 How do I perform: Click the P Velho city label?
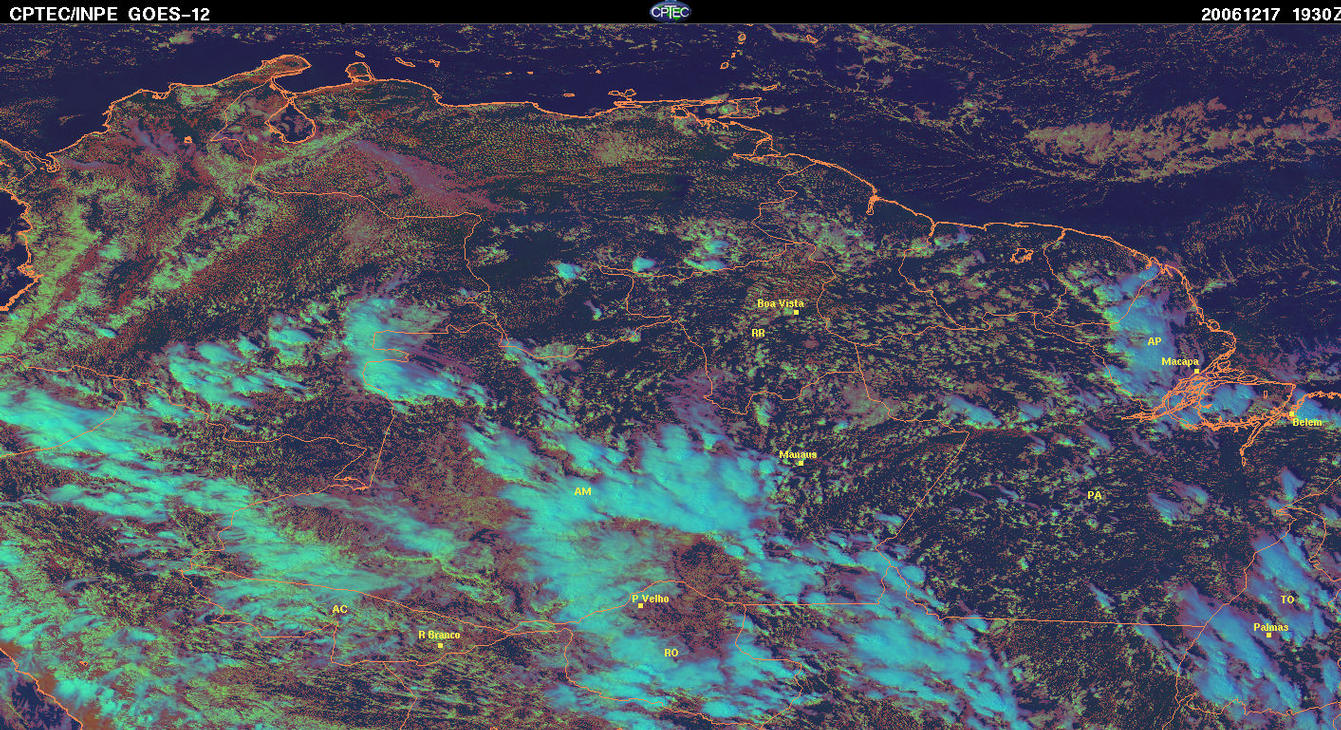(x=651, y=599)
